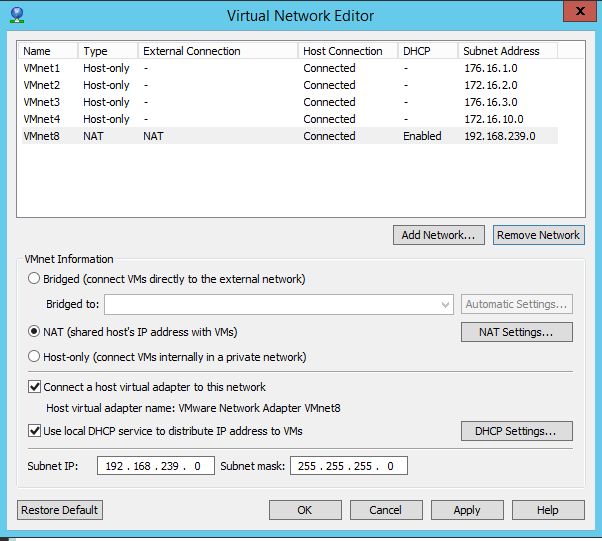Confirm with the OK button
The height and width of the screenshot is (541, 602).
(x=305, y=510)
